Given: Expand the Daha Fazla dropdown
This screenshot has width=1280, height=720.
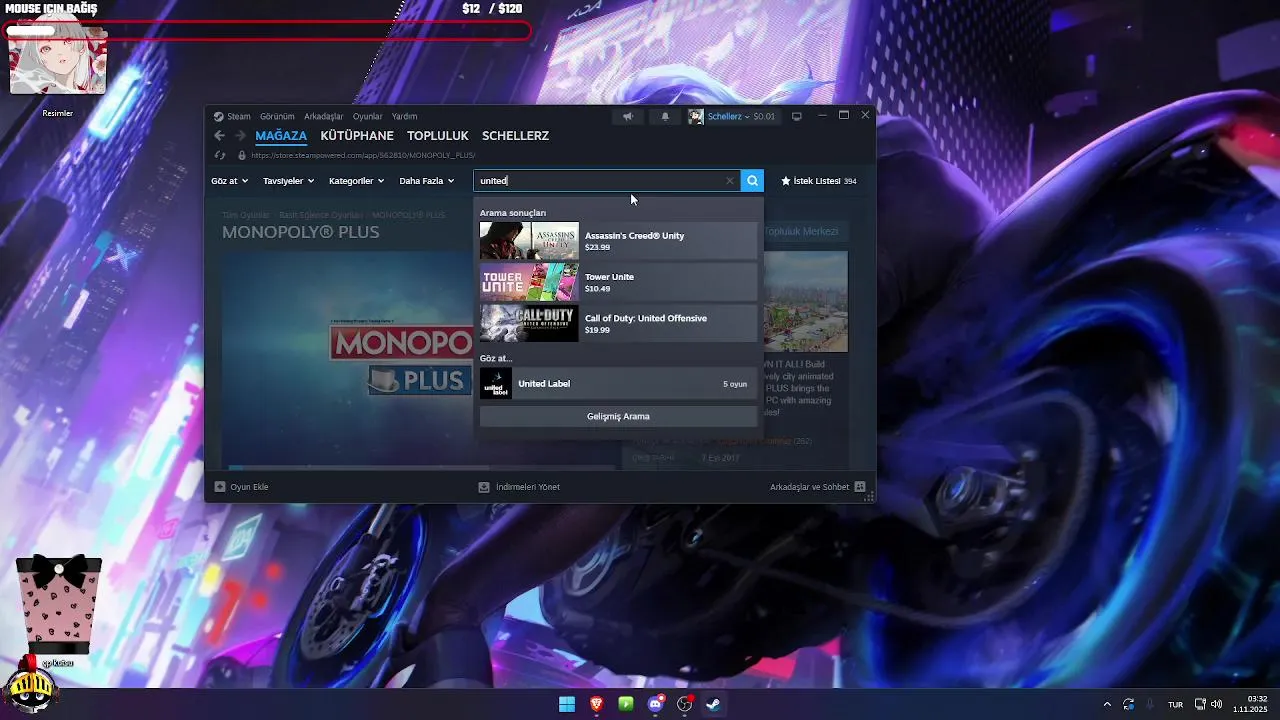Looking at the screenshot, I should pos(427,181).
